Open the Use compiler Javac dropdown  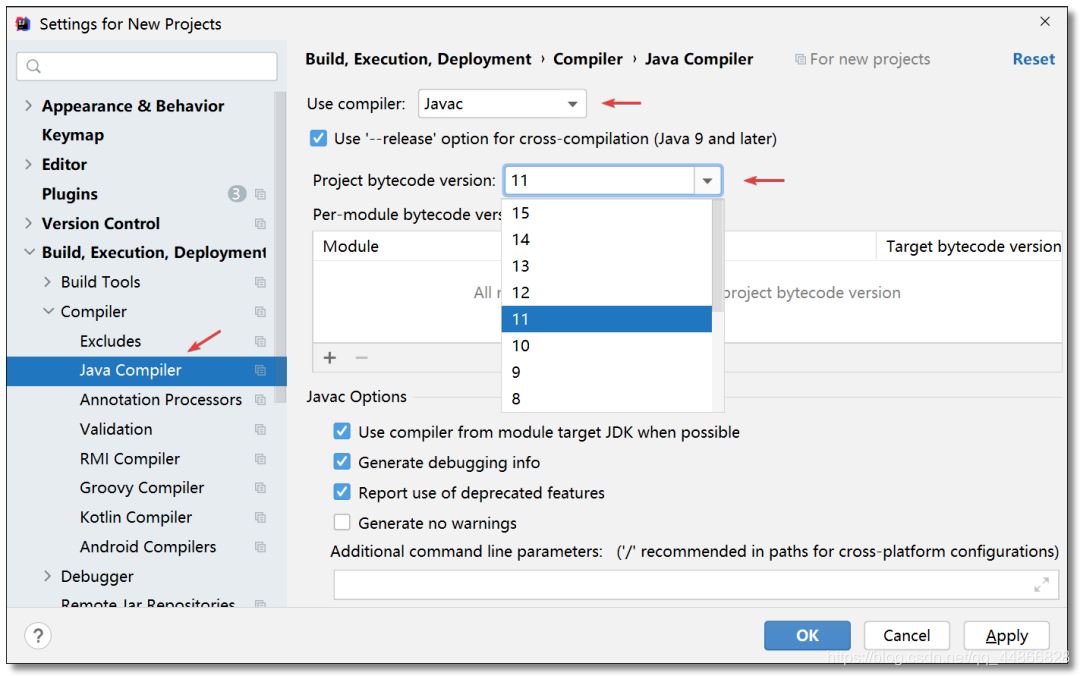point(502,103)
